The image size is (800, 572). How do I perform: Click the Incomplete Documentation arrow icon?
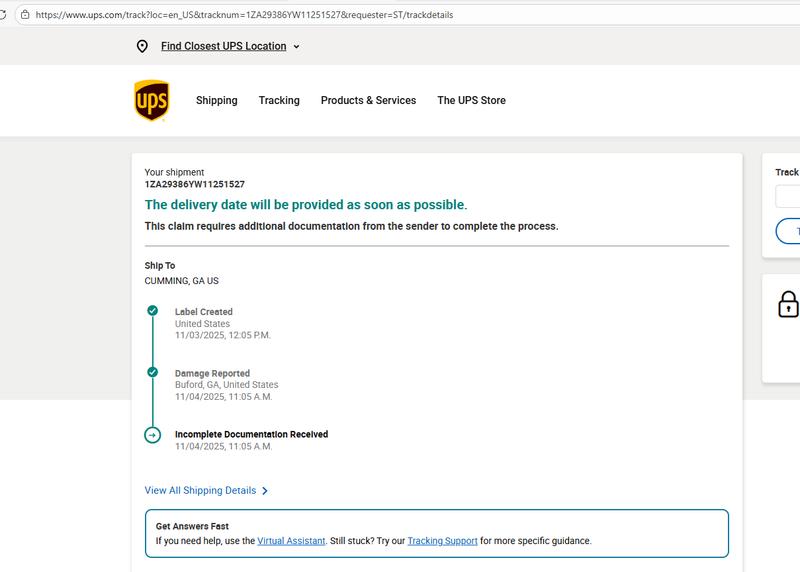[x=152, y=435]
